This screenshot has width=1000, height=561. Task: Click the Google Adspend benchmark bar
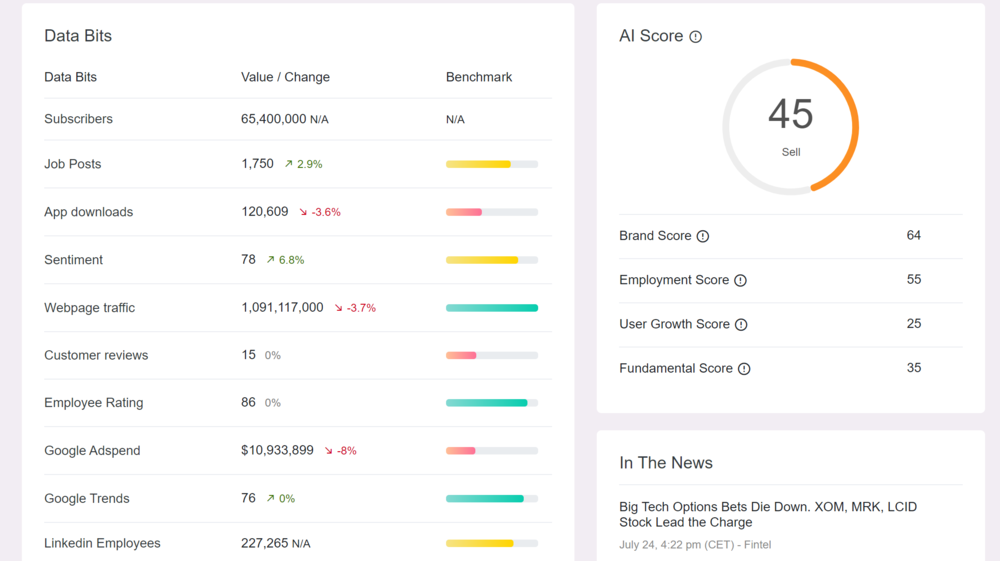[492, 451]
